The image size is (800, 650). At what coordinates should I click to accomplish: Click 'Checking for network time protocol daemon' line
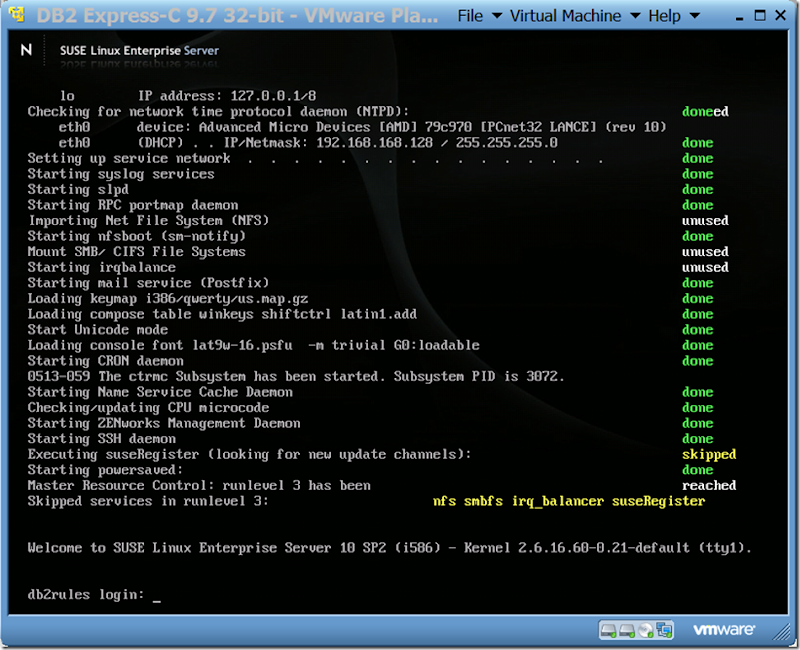point(218,112)
